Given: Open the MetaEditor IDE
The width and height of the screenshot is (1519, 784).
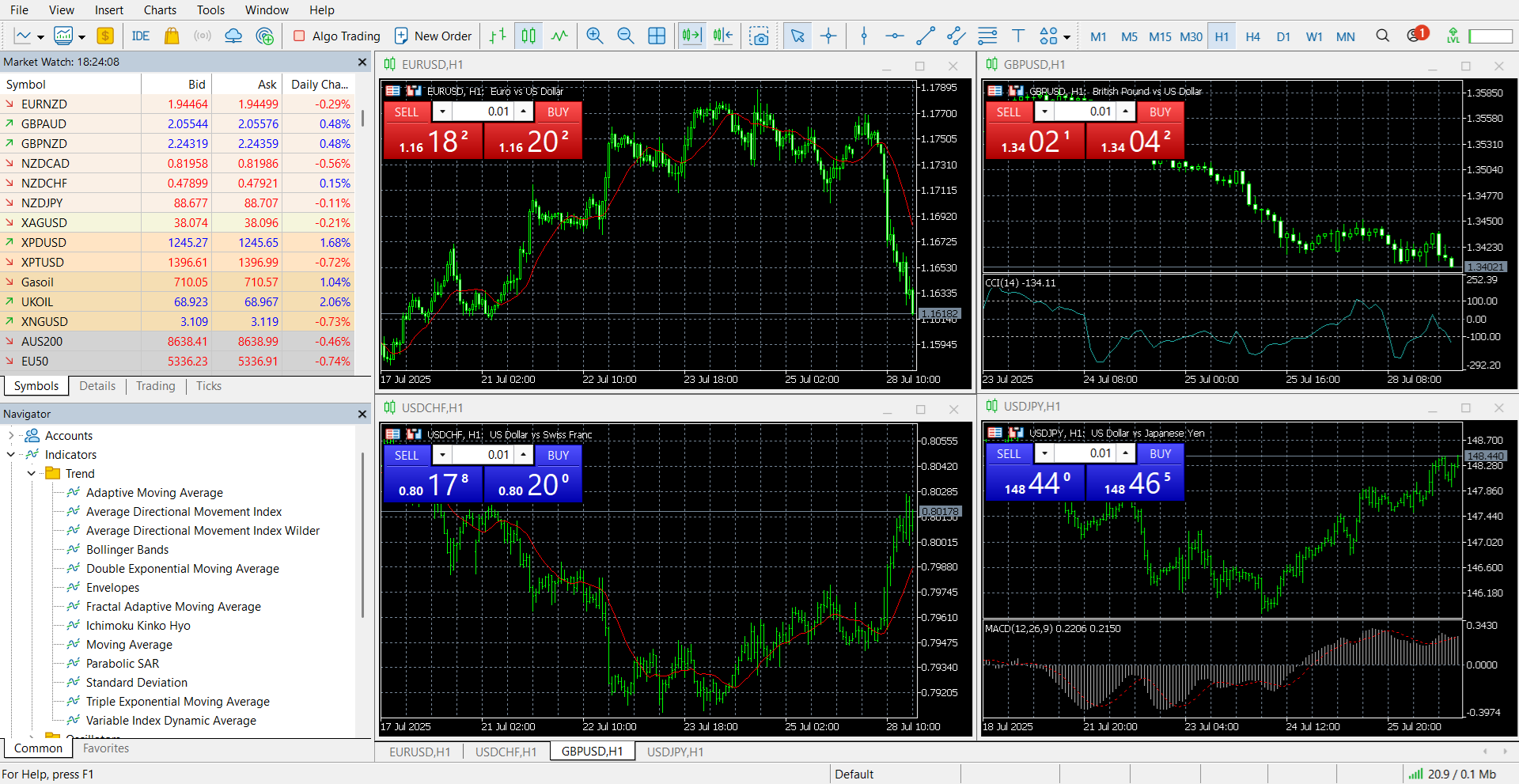Looking at the screenshot, I should click(141, 36).
